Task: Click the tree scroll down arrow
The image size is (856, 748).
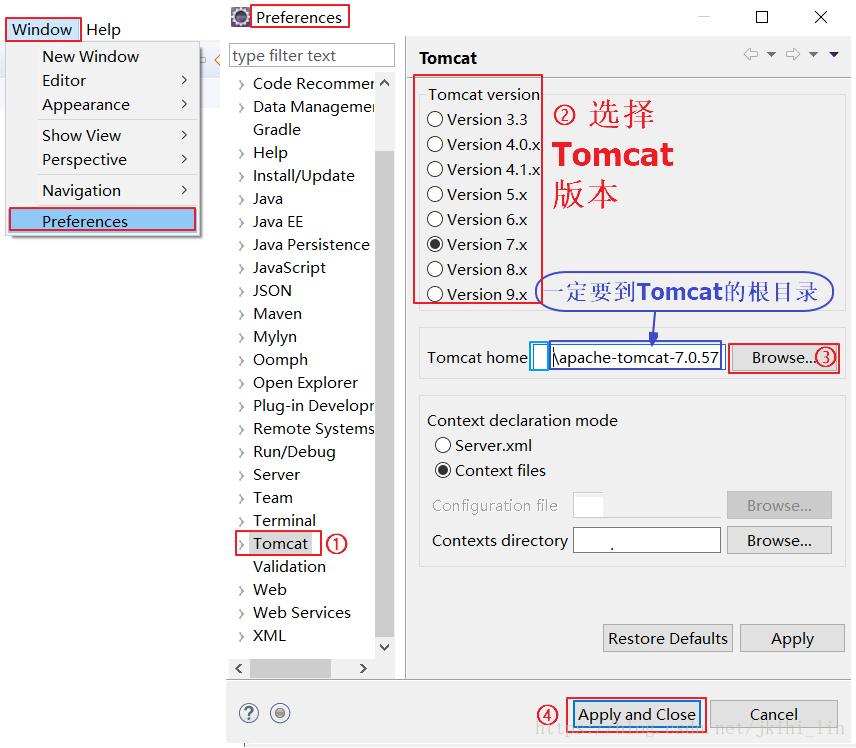Action: click(x=384, y=647)
